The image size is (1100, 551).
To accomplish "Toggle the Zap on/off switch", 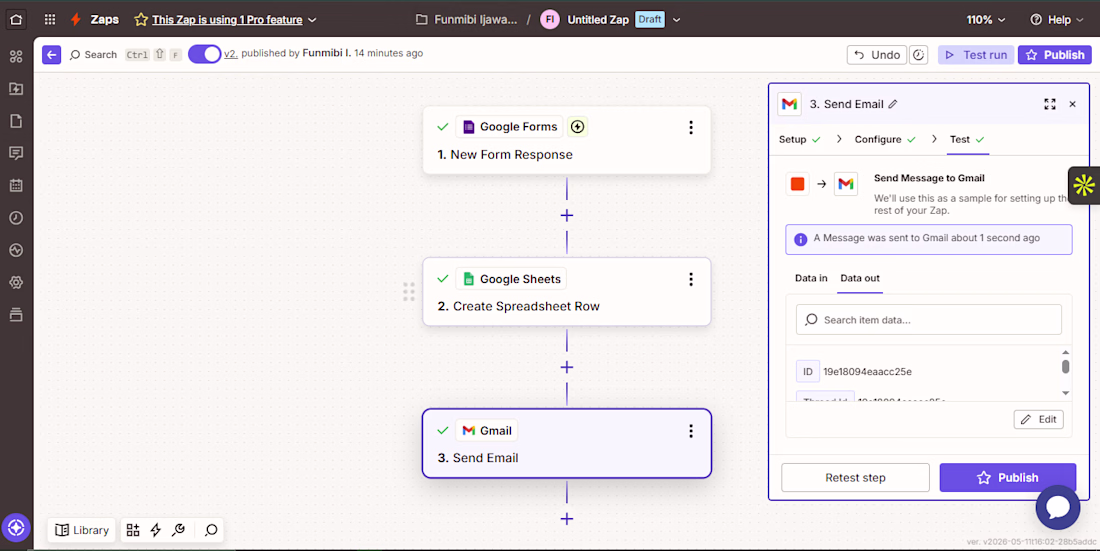I will point(205,54).
